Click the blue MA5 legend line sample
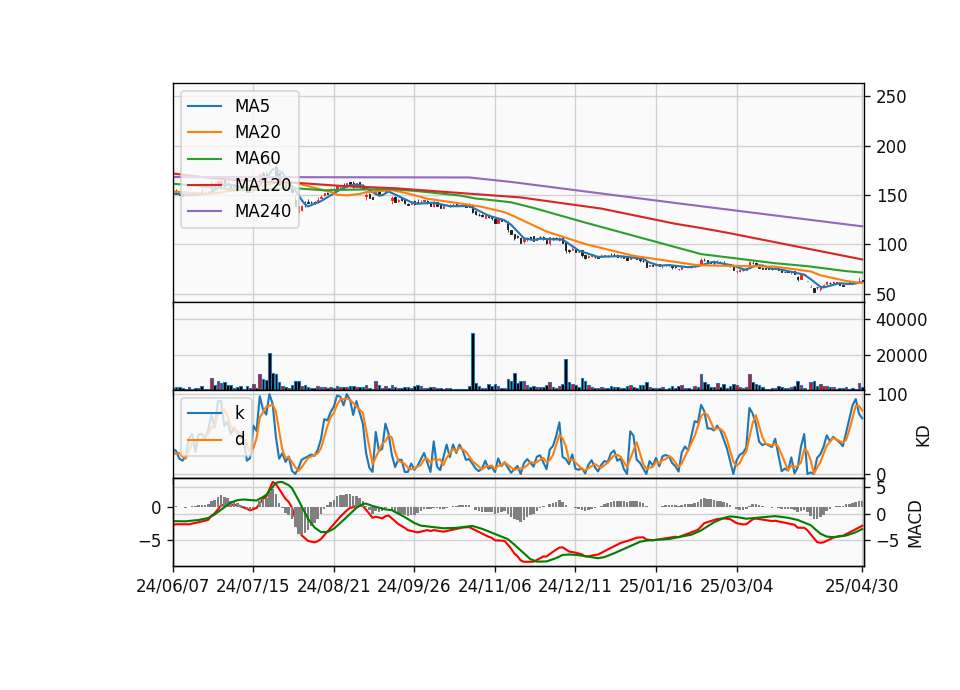Viewport: 960px width, 690px height. point(204,106)
